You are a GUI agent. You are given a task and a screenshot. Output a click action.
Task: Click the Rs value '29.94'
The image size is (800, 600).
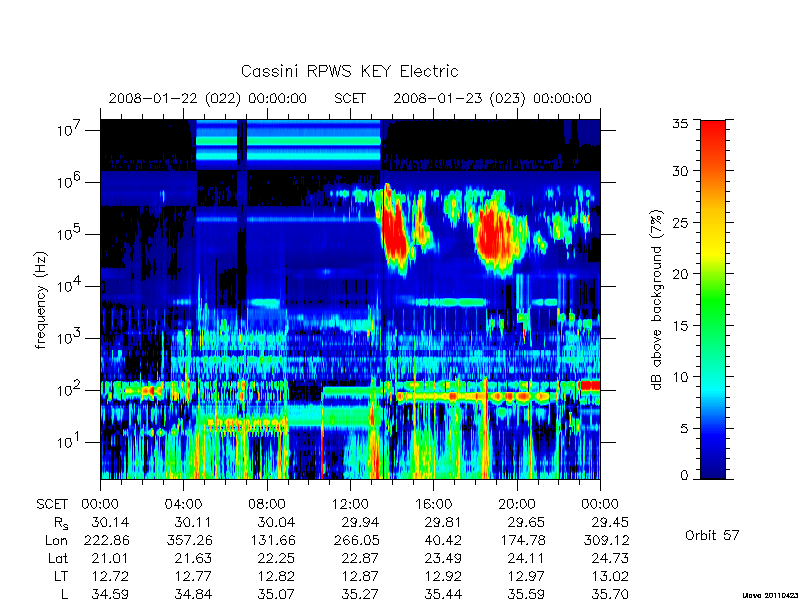coord(360,522)
